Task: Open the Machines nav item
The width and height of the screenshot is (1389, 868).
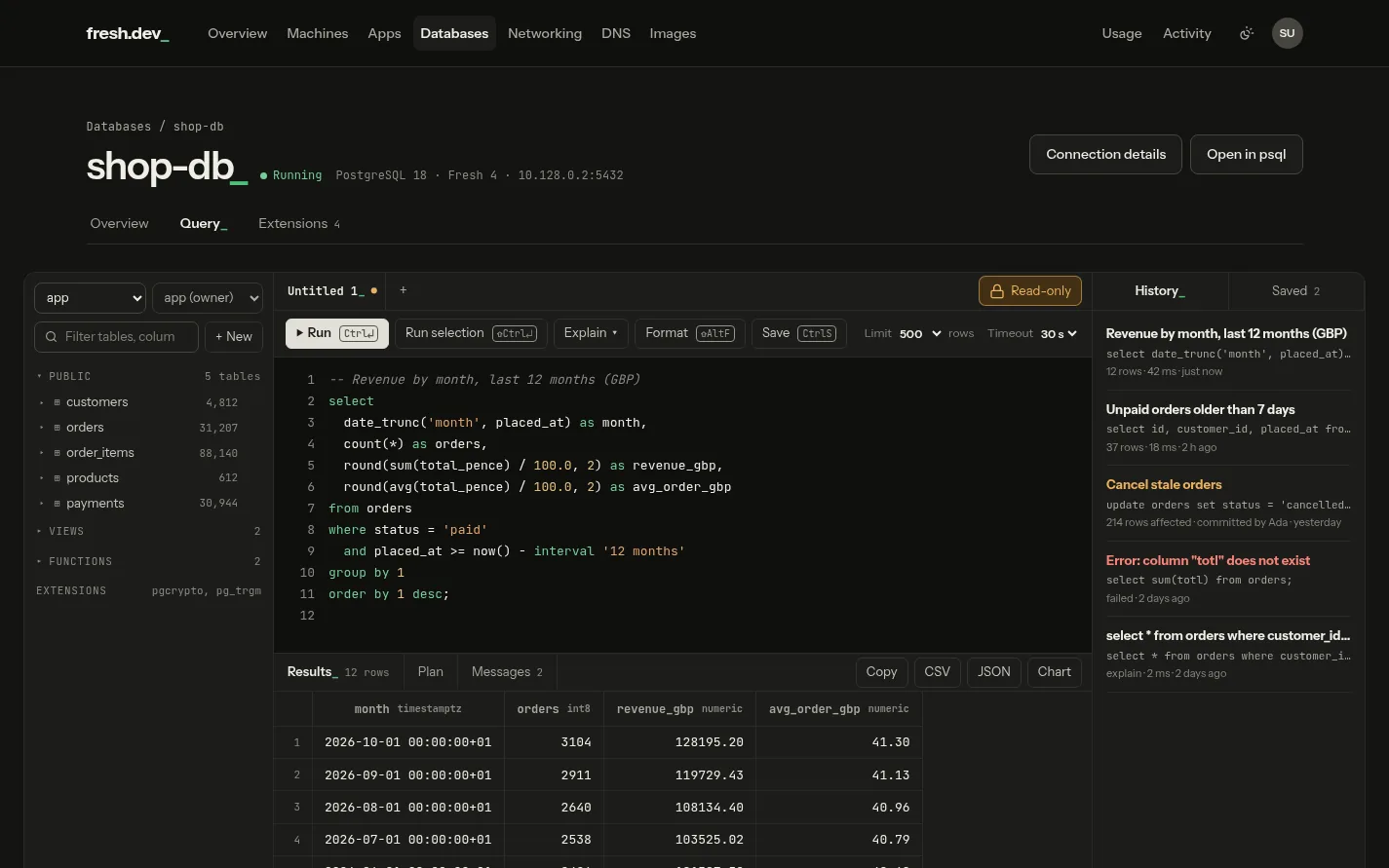Action: coord(317,33)
